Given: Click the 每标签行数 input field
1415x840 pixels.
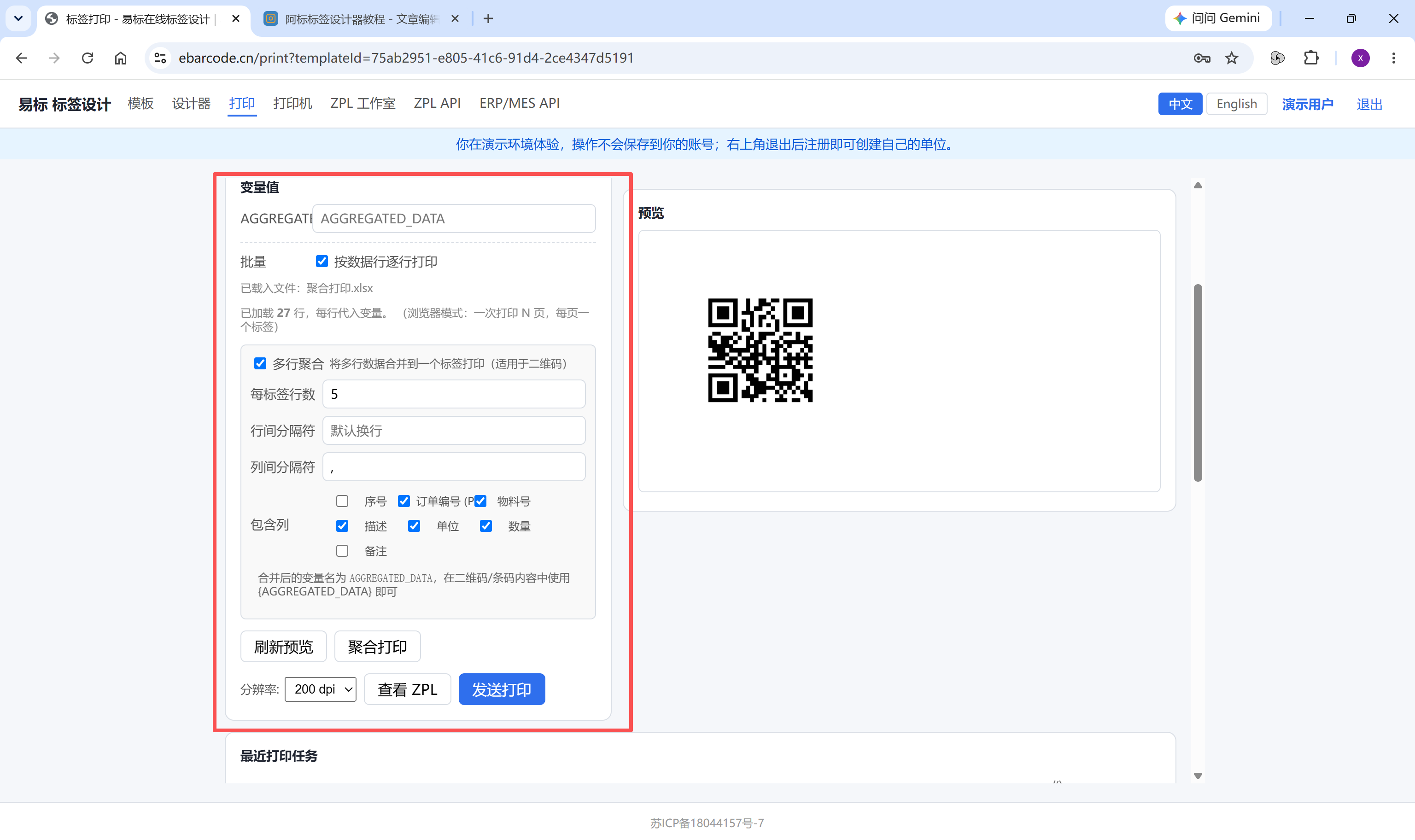Looking at the screenshot, I should [x=453, y=394].
